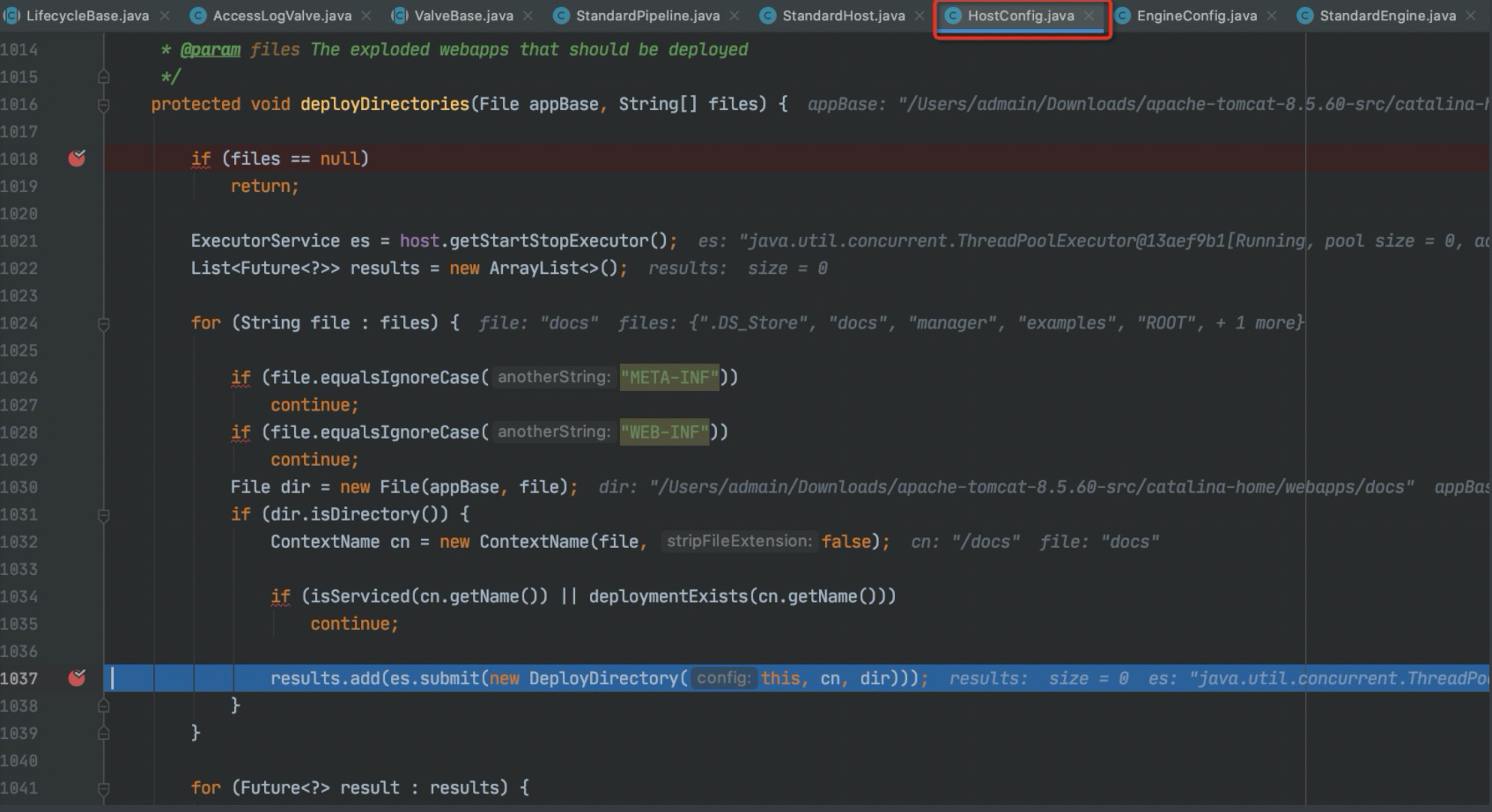Close the AccessLogValve.java tab
The image size is (1492, 812).
(366, 16)
